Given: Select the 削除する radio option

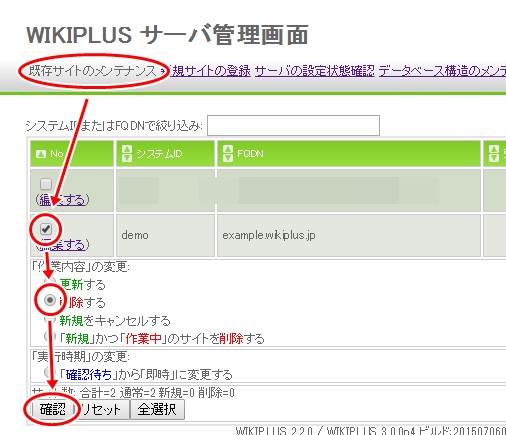Looking at the screenshot, I should (x=50, y=300).
